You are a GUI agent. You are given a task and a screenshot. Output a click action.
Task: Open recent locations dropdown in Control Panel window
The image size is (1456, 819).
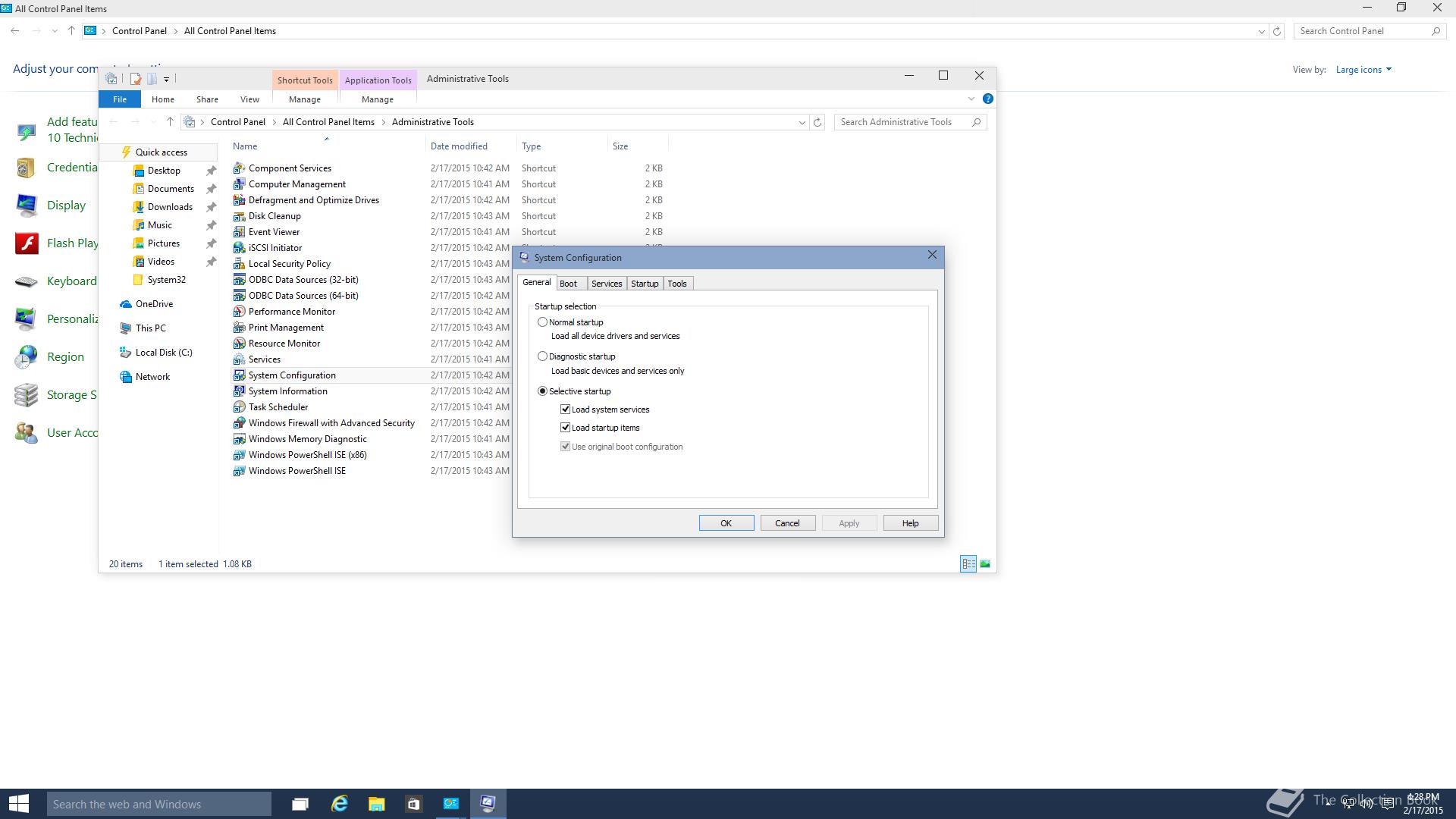click(55, 31)
